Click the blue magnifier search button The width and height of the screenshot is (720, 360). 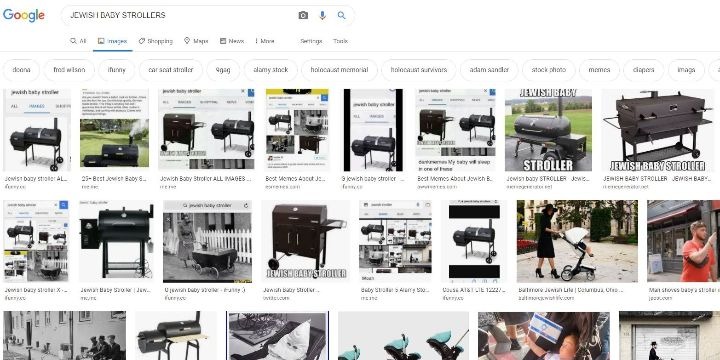click(x=342, y=15)
